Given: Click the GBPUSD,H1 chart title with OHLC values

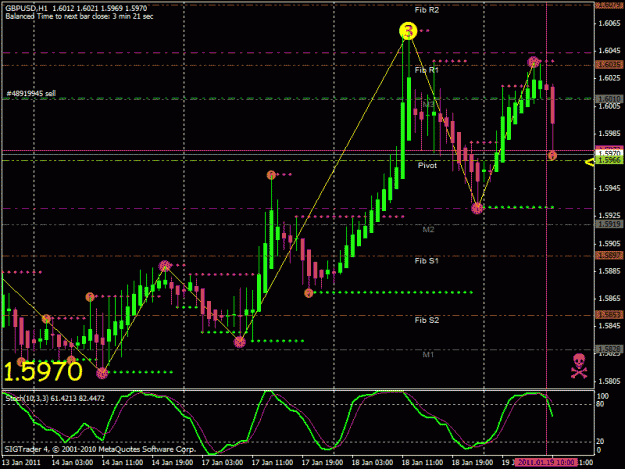Looking at the screenshot, I should 76,8.
